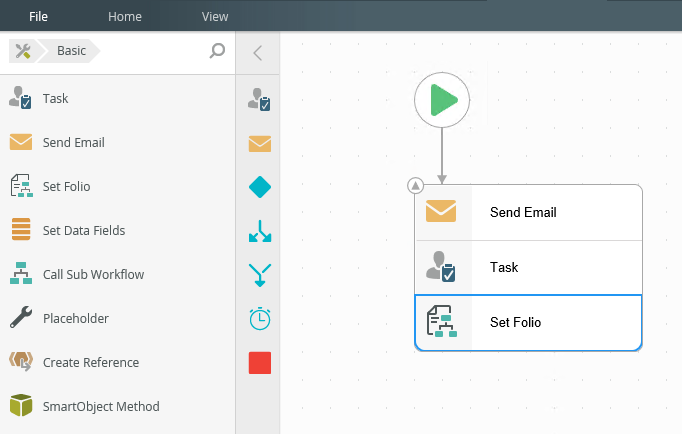Screen dimensions: 682x434
Task: Pick Task icon in favorites strip
Action: (260, 100)
